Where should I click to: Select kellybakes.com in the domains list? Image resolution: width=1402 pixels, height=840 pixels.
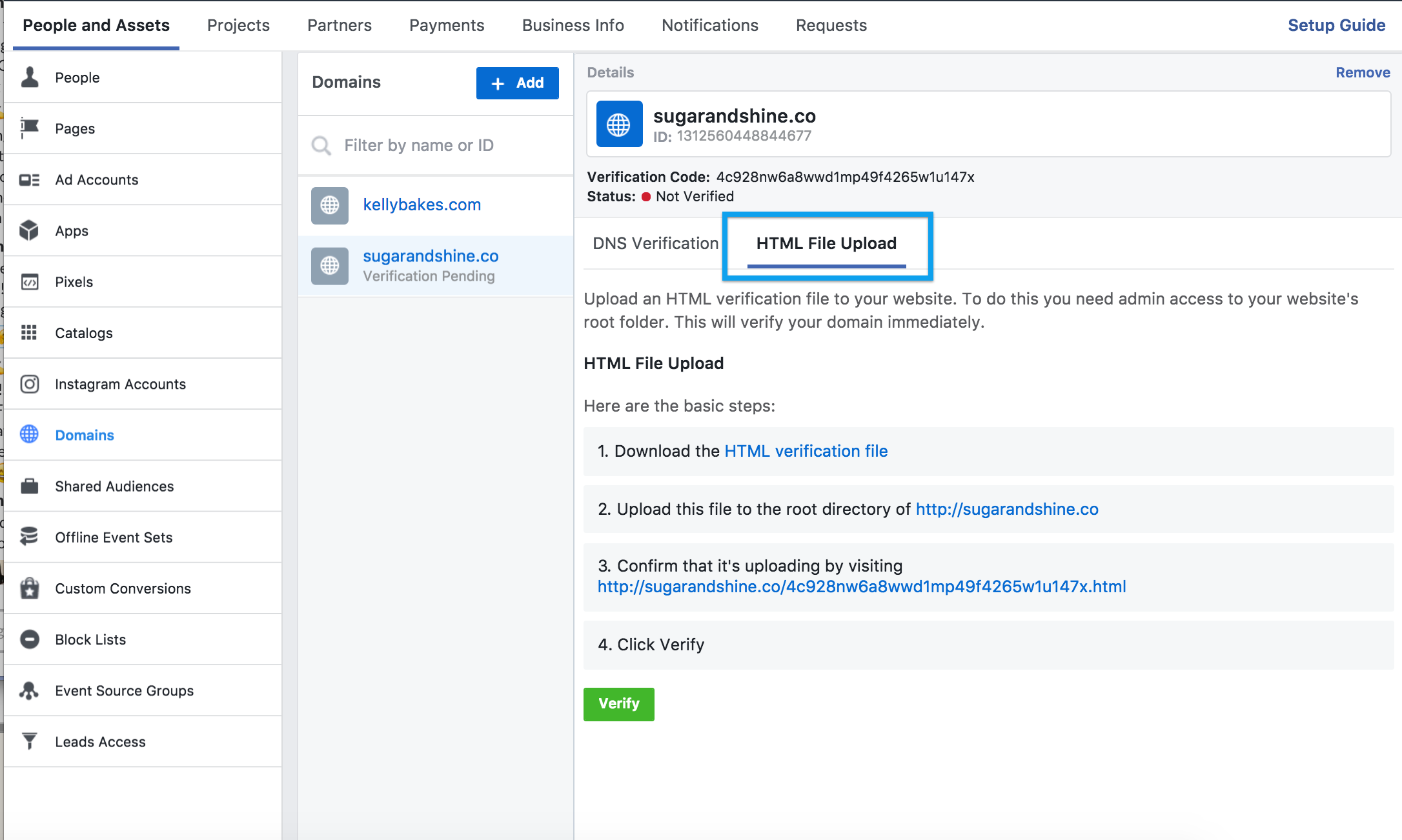422,205
